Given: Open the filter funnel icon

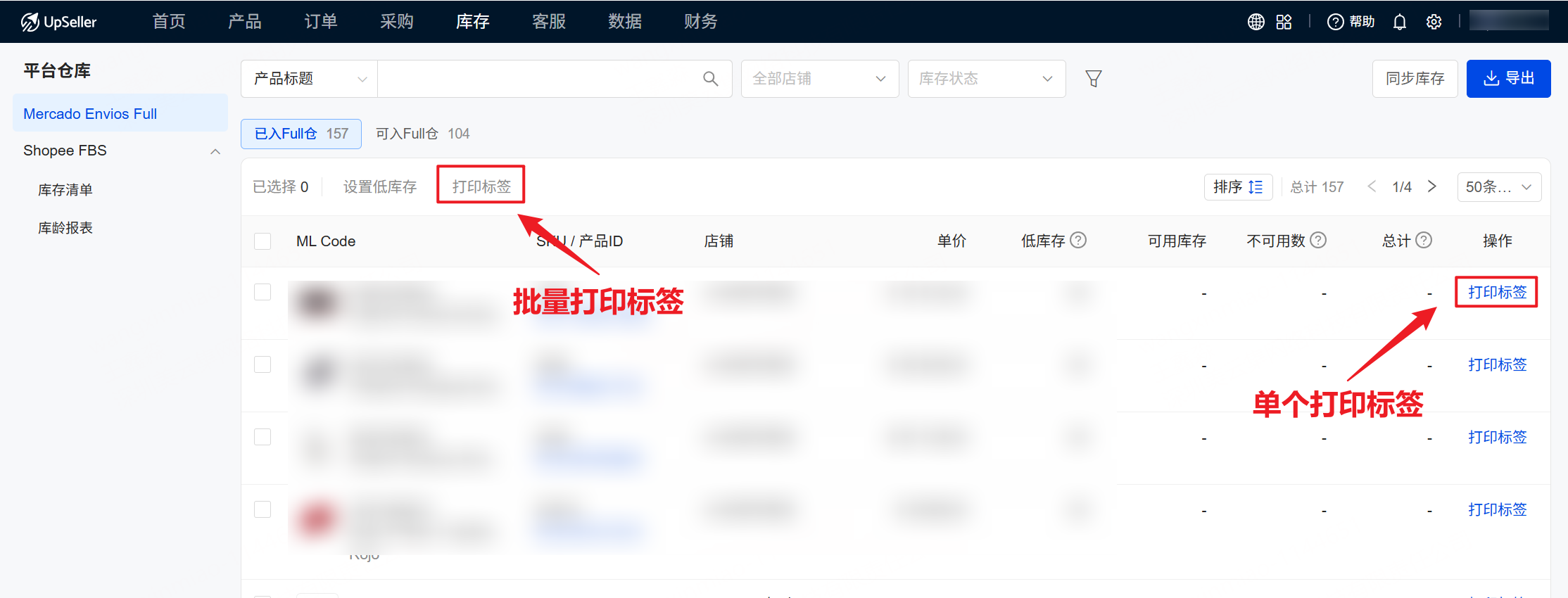Looking at the screenshot, I should (x=1093, y=79).
